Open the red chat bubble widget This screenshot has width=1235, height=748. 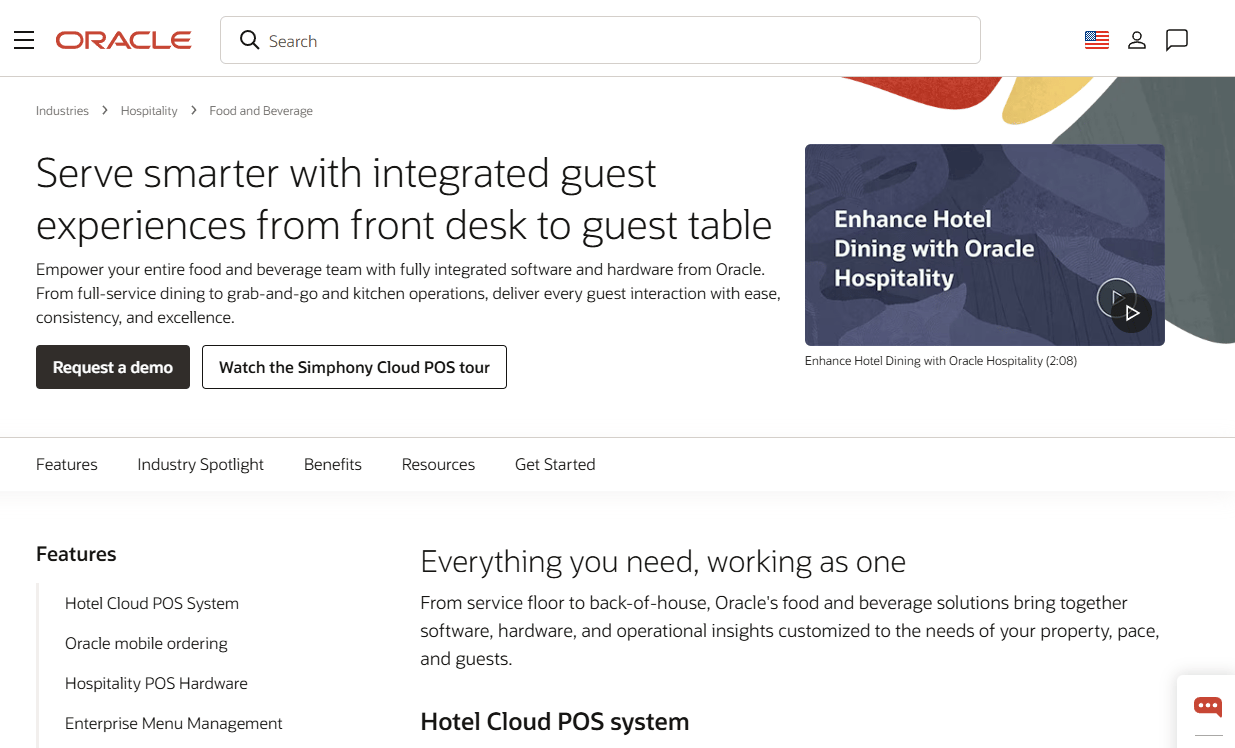tap(1208, 706)
